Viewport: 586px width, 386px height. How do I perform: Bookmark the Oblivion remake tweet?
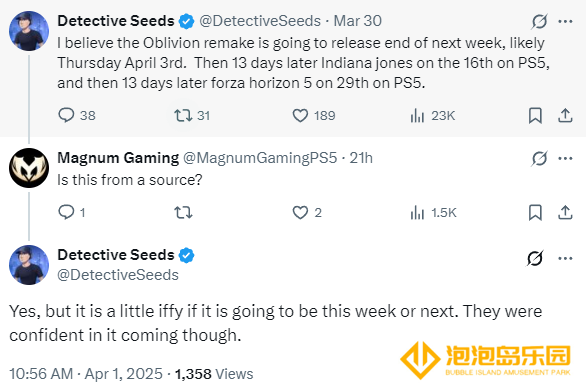[x=535, y=115]
